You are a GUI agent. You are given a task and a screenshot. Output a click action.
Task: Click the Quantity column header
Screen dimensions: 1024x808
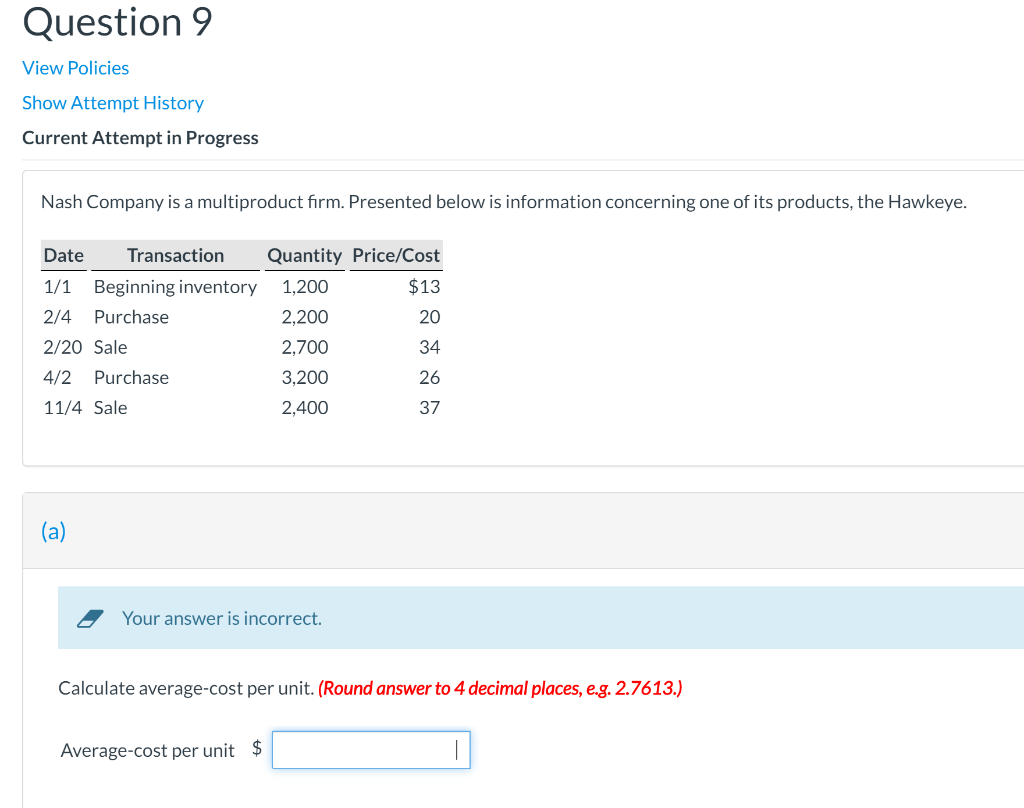(304, 255)
